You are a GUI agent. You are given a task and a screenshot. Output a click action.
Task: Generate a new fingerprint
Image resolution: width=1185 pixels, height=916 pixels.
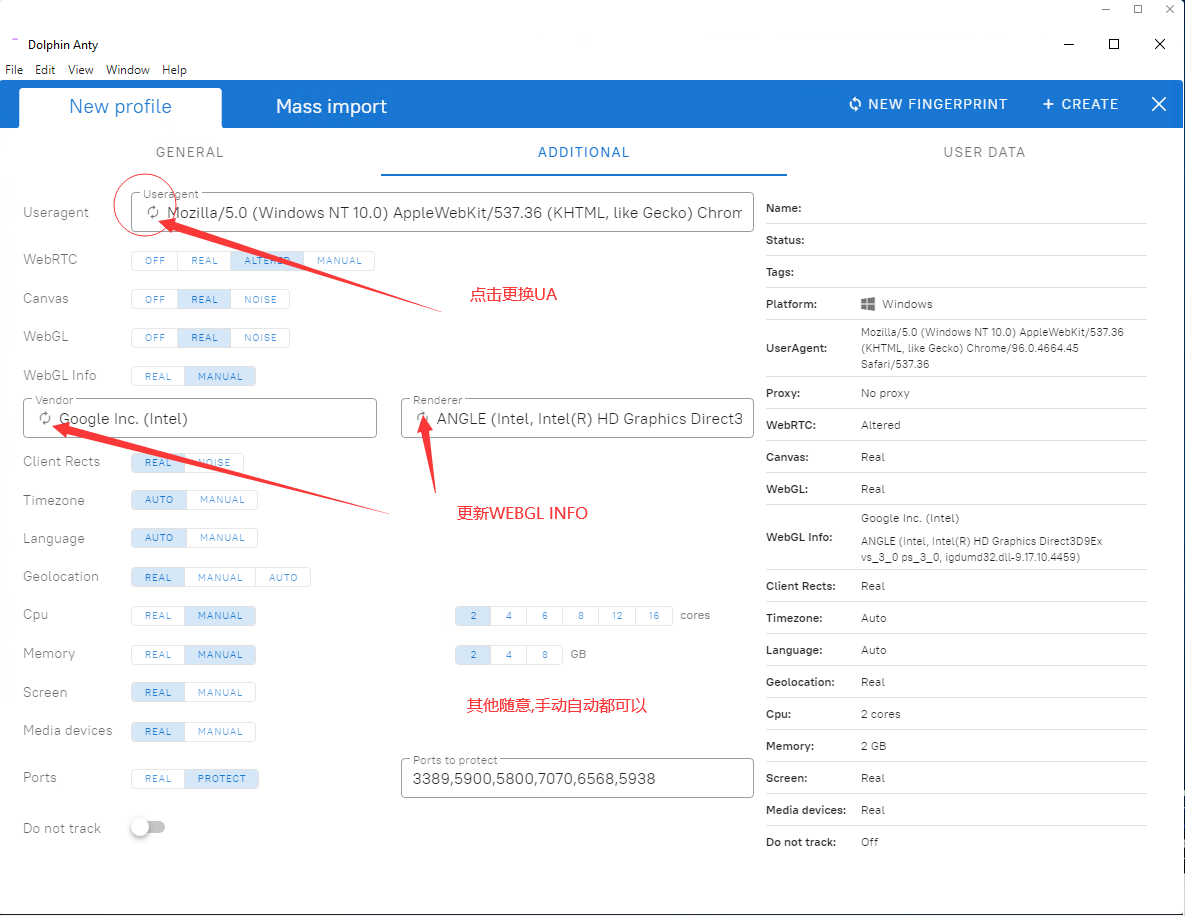tap(928, 104)
